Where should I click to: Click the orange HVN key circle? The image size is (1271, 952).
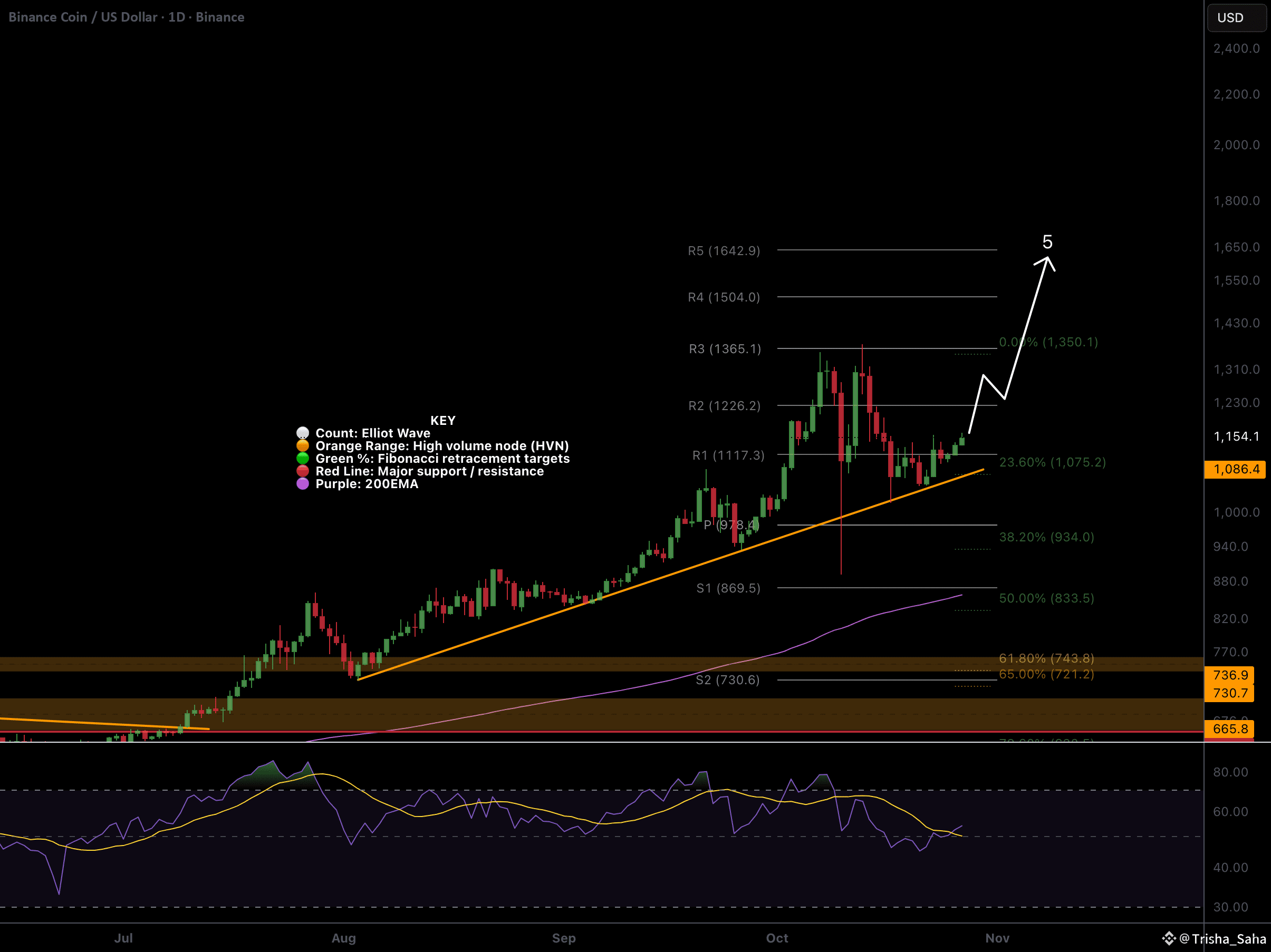[303, 445]
